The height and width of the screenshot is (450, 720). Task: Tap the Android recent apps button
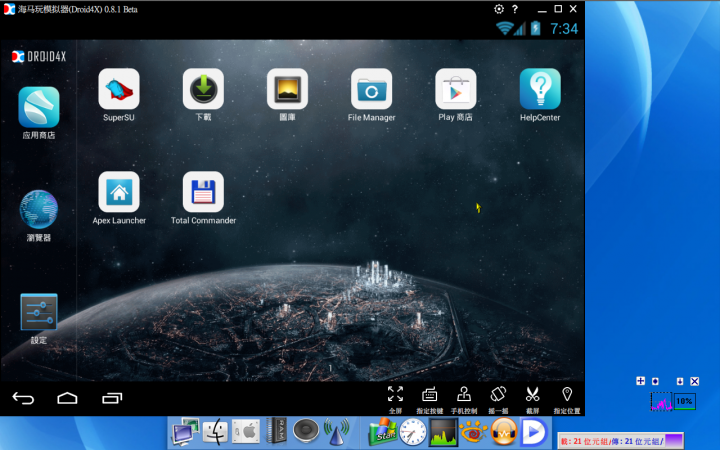point(112,398)
